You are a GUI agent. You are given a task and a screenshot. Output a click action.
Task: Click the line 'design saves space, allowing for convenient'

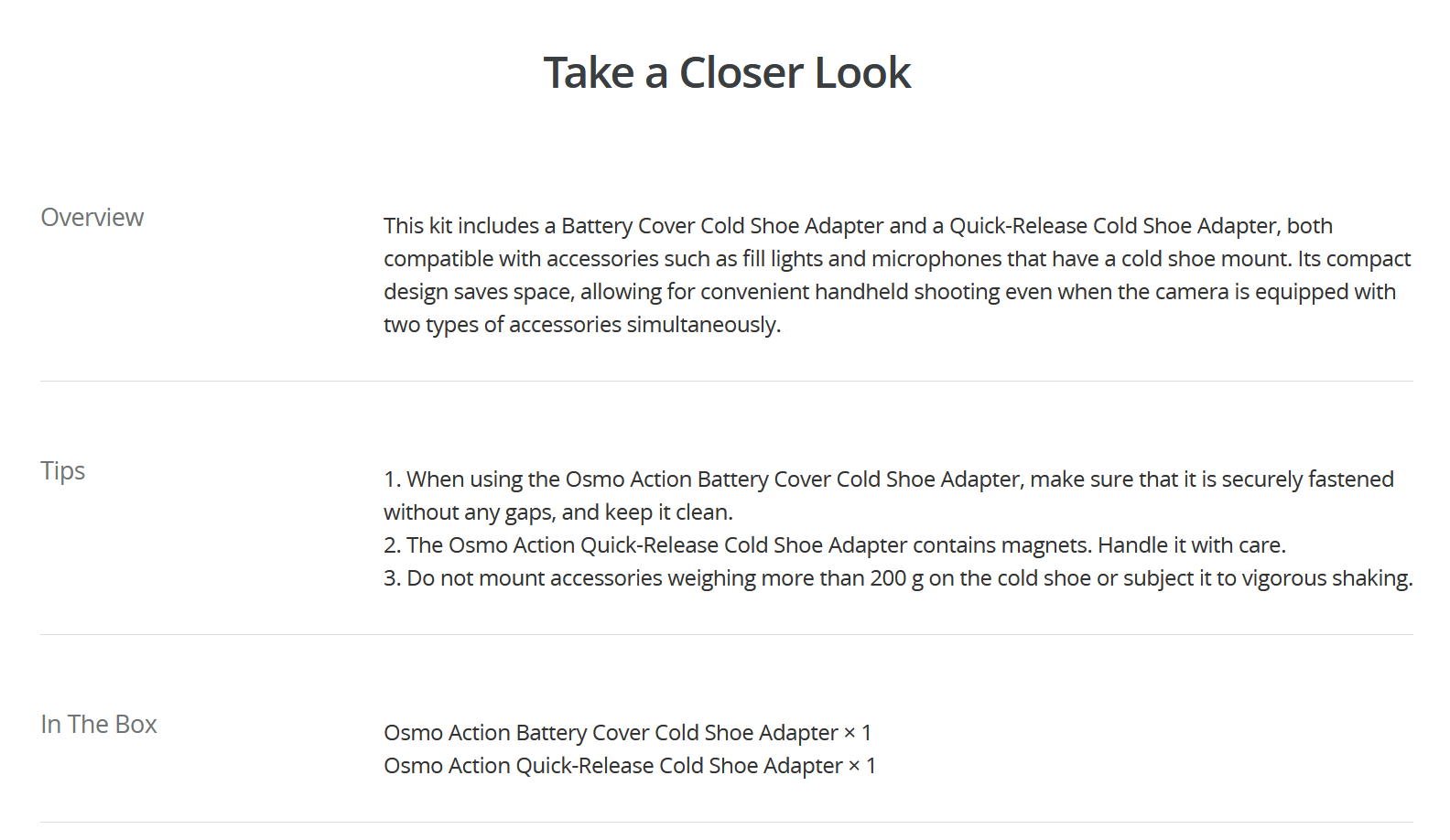(890, 292)
